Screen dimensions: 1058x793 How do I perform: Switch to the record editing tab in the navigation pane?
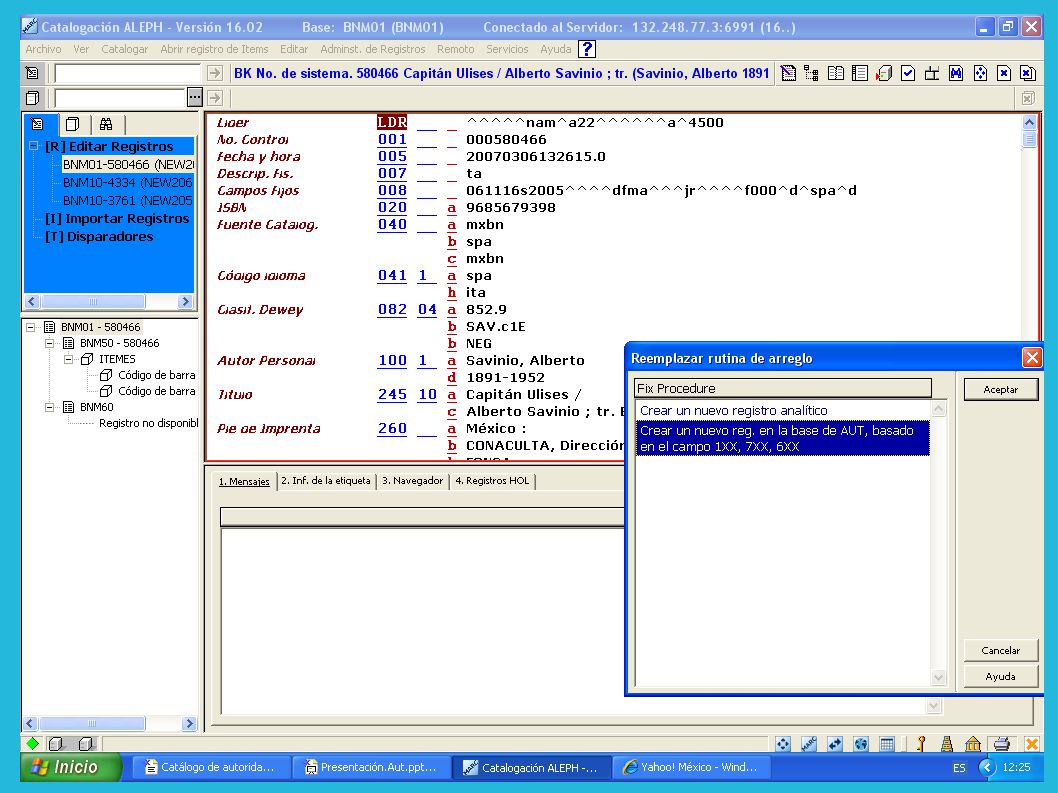[x=37, y=124]
